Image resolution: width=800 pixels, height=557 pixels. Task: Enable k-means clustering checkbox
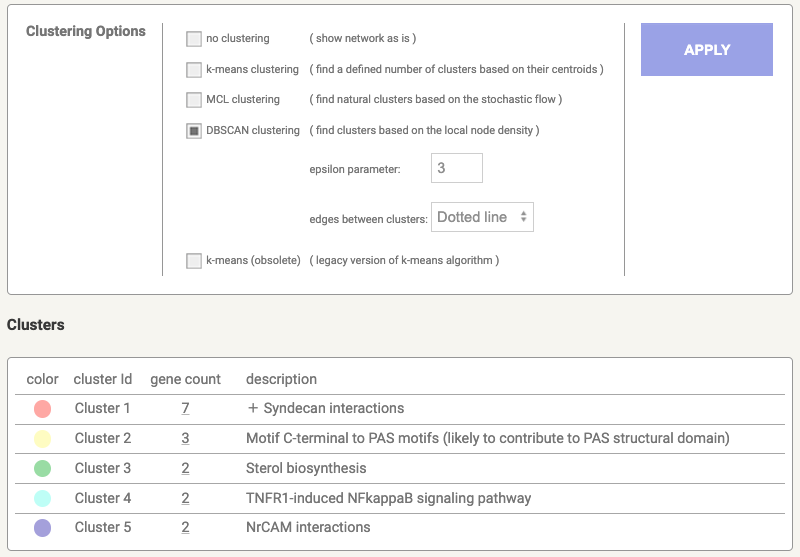click(194, 69)
